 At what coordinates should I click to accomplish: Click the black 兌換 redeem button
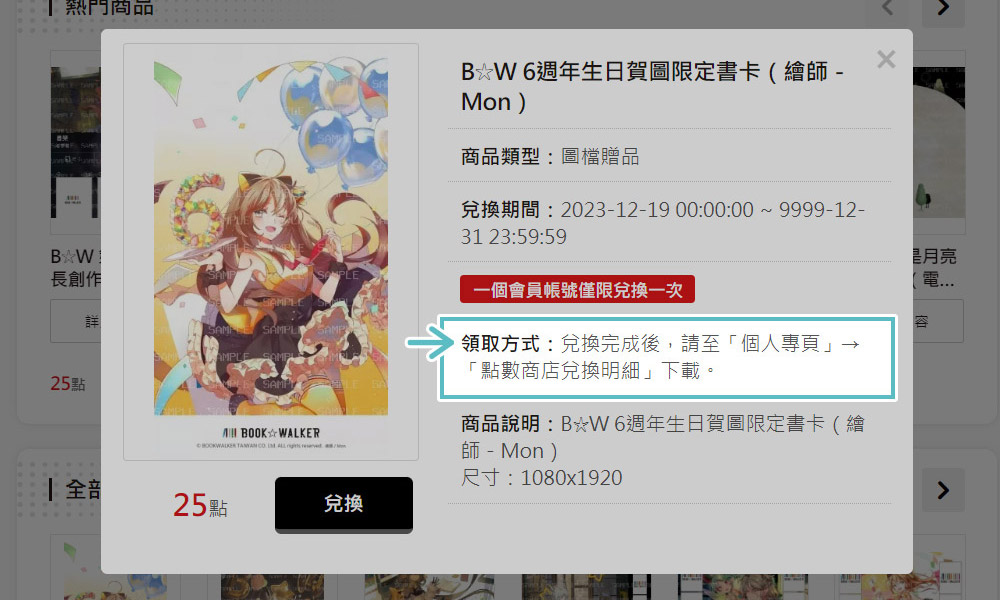point(344,504)
